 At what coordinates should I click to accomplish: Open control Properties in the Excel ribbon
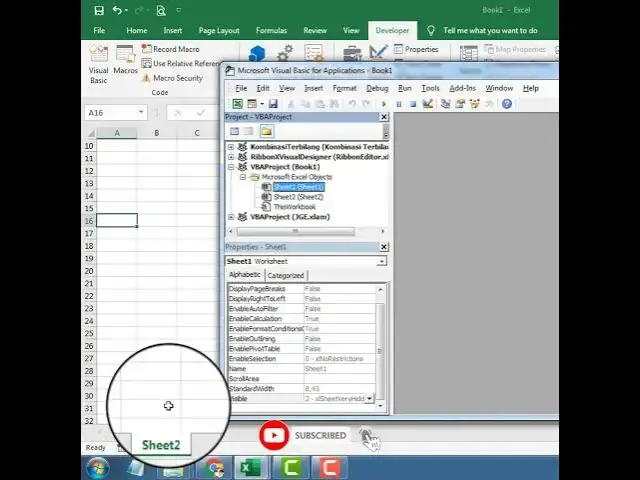pyautogui.click(x=416, y=49)
